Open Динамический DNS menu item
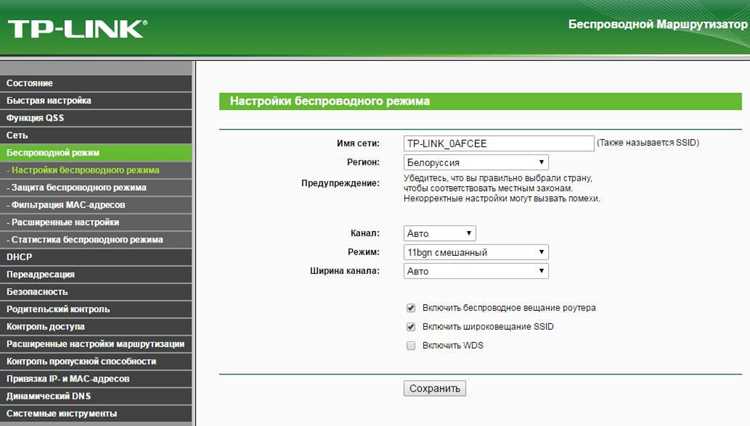750x426 pixels. click(x=96, y=396)
